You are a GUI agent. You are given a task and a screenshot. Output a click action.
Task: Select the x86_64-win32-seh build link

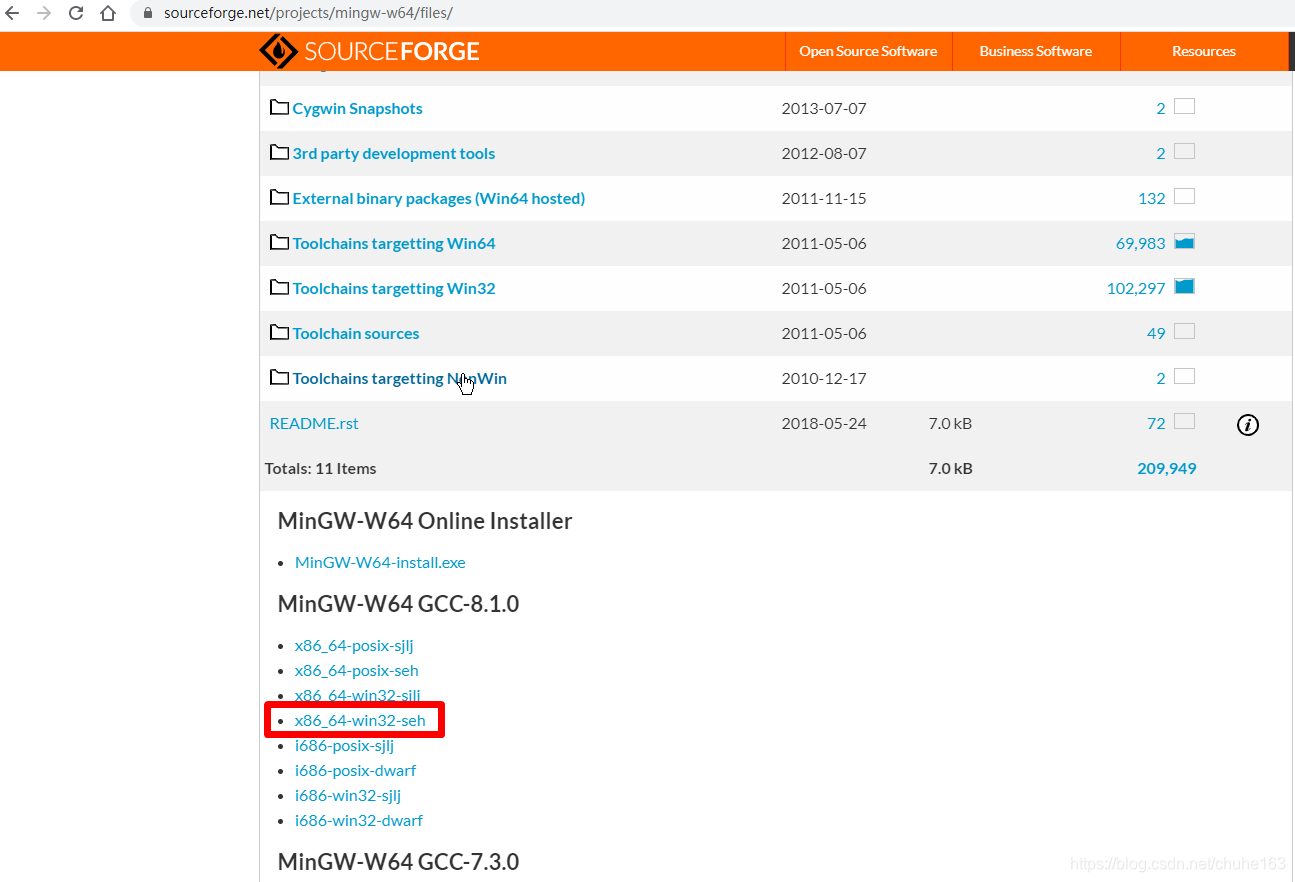pyautogui.click(x=360, y=720)
